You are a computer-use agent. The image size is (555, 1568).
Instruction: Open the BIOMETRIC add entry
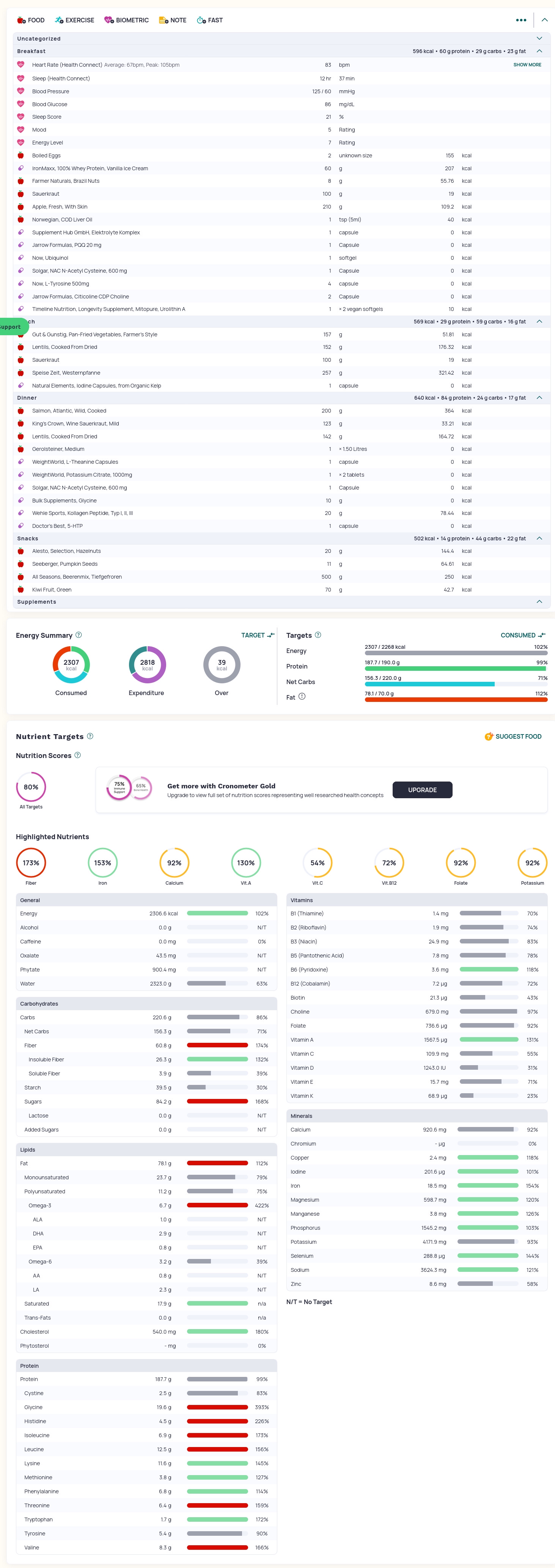(126, 20)
